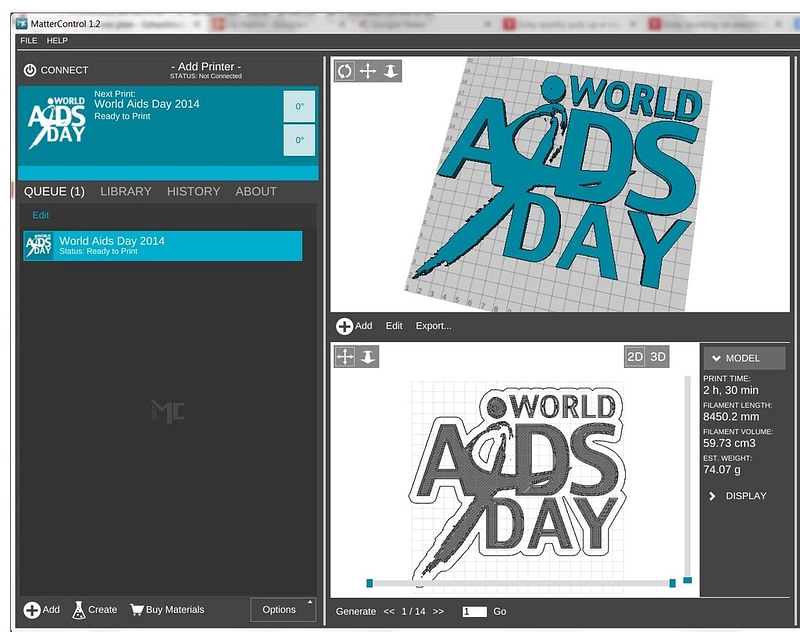This screenshot has width=800, height=632.
Task: Click the vertical layer slider handle
Action: (x=687, y=580)
